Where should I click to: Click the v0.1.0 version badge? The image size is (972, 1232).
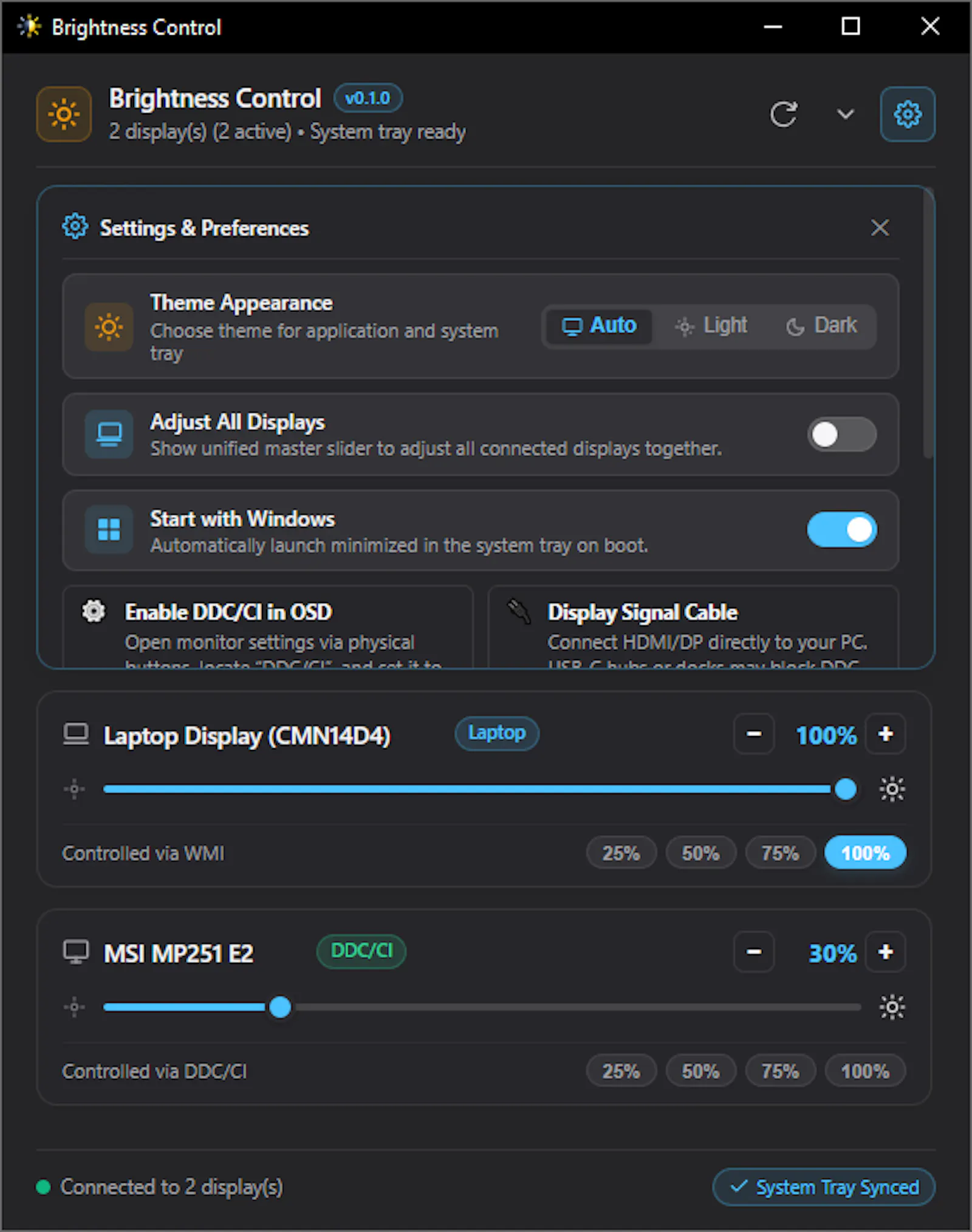368,98
